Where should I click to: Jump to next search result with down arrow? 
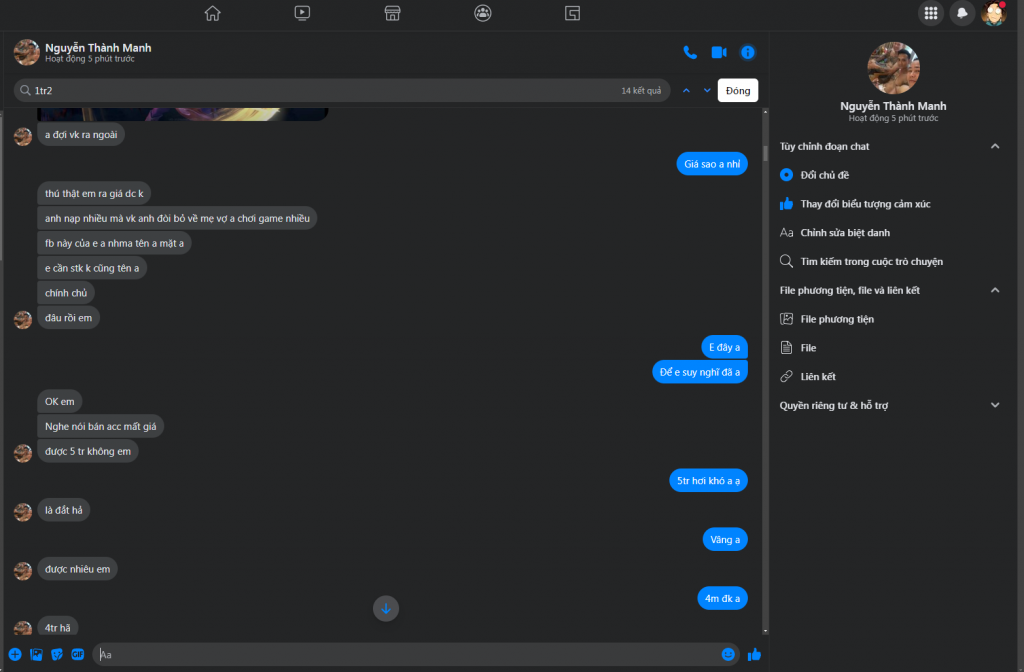(x=707, y=90)
